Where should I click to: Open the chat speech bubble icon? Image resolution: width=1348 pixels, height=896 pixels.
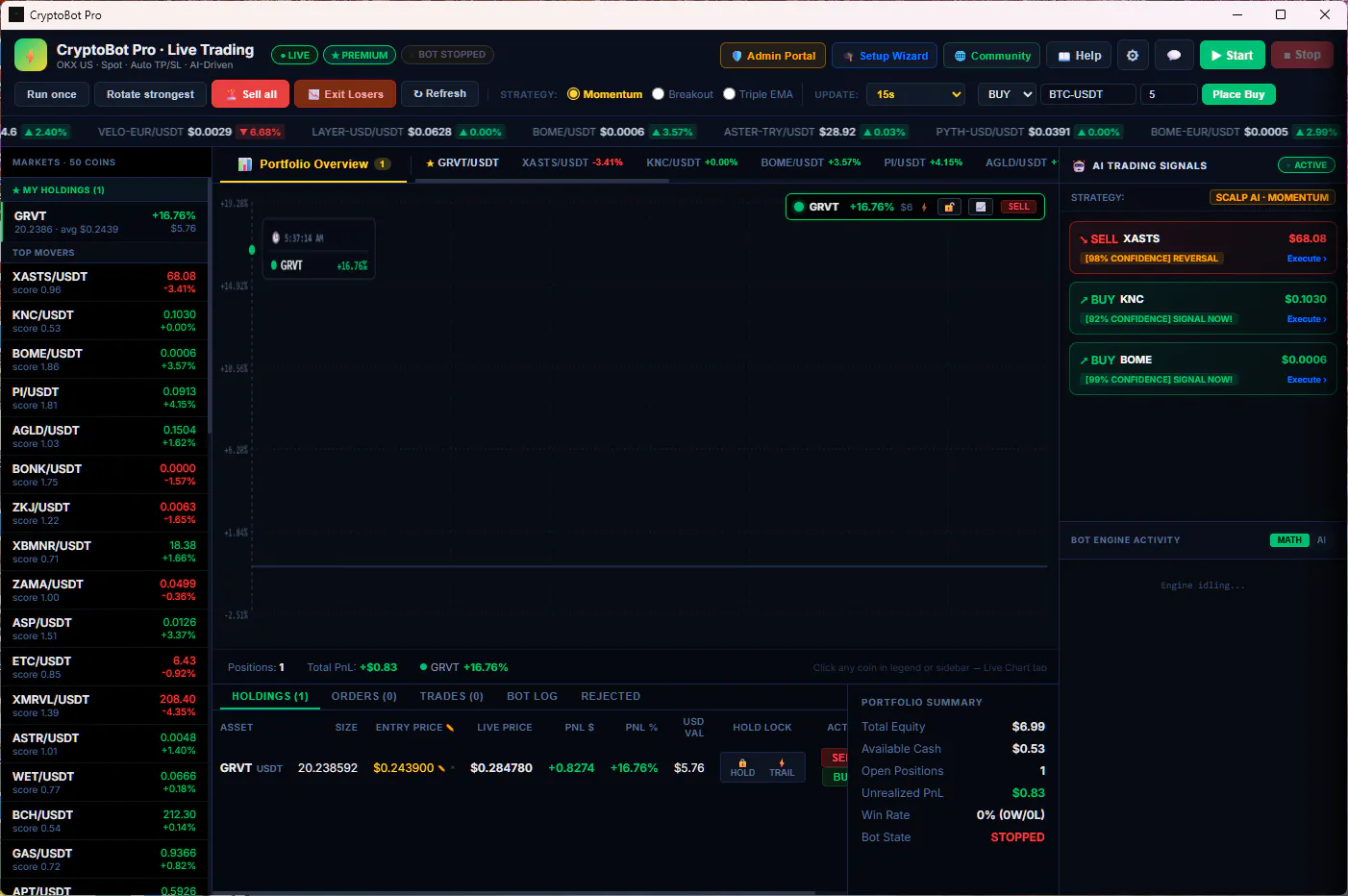pyautogui.click(x=1174, y=56)
